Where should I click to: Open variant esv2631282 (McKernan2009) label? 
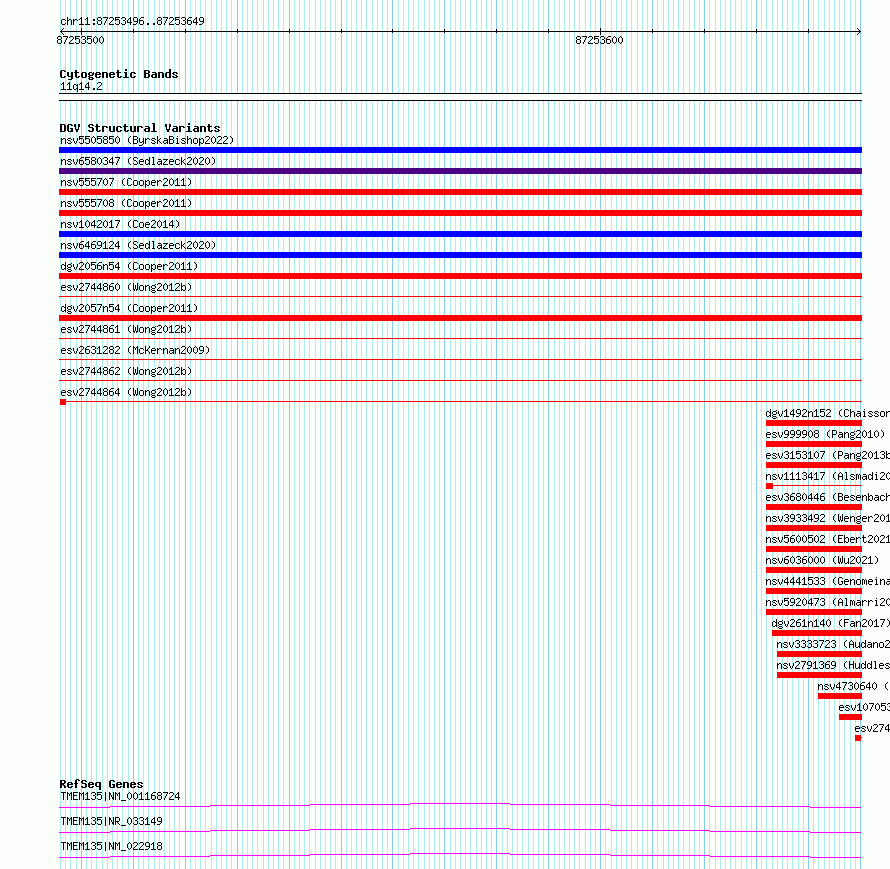click(x=135, y=350)
